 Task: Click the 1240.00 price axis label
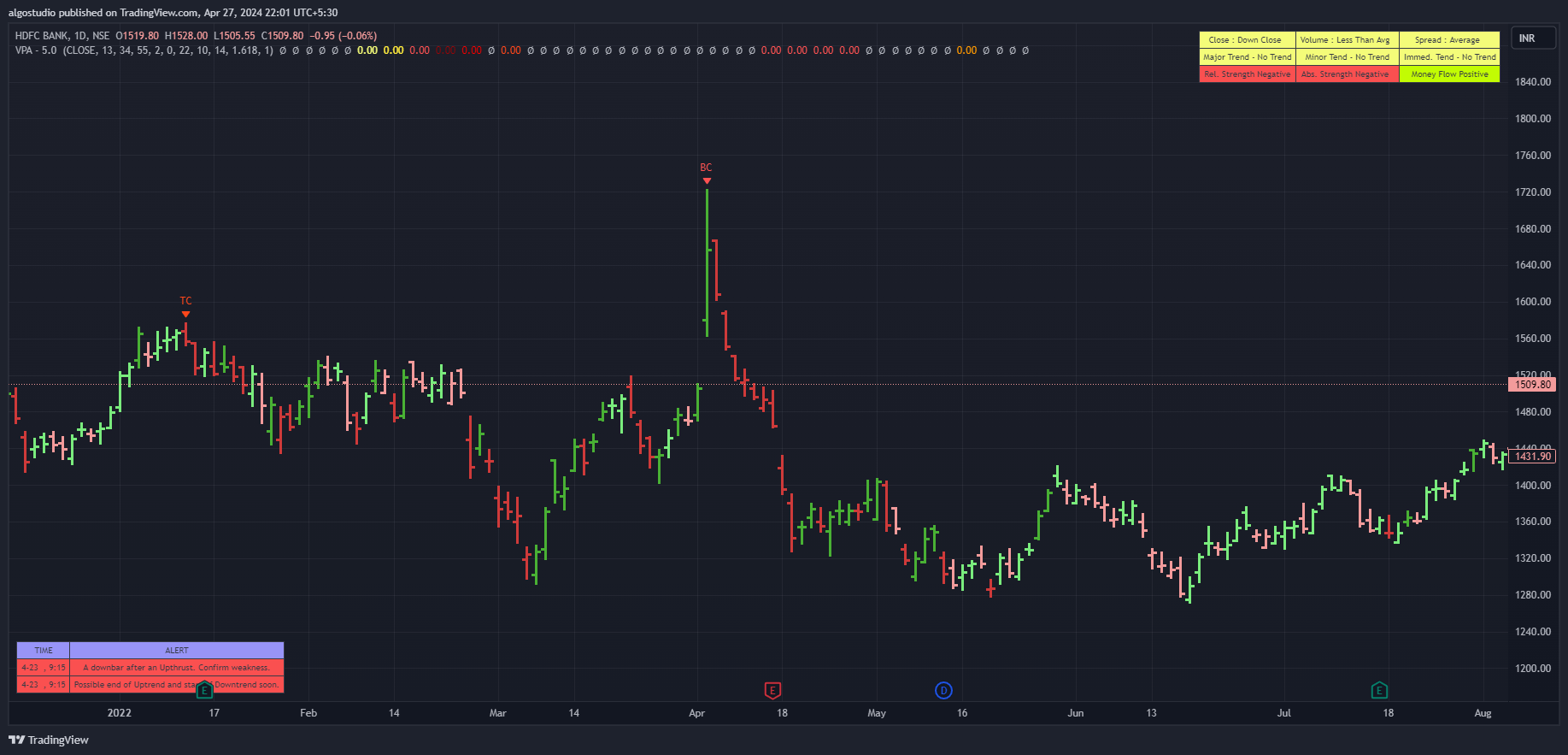pos(1533,632)
